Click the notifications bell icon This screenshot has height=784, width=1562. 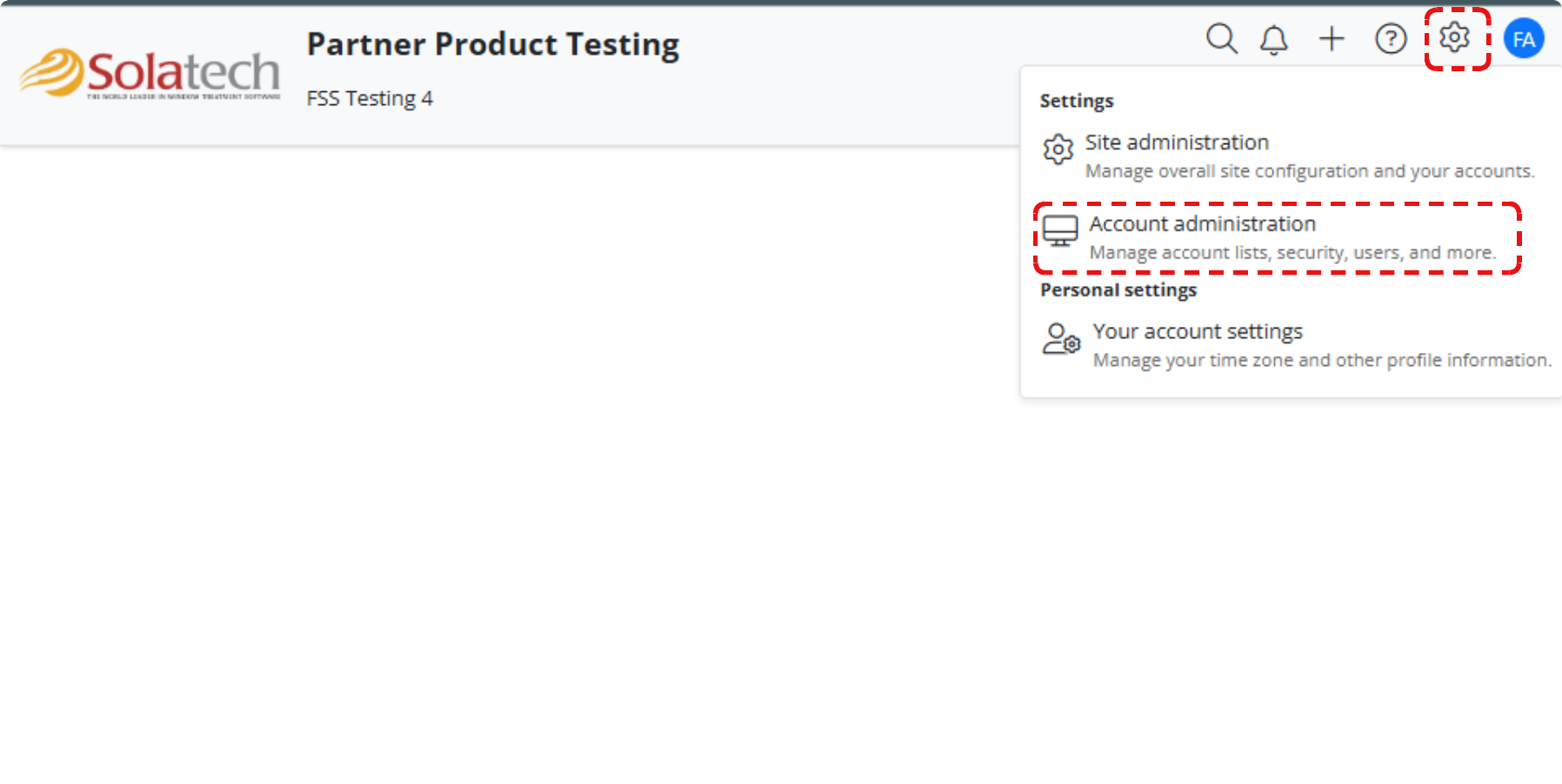click(x=1273, y=39)
